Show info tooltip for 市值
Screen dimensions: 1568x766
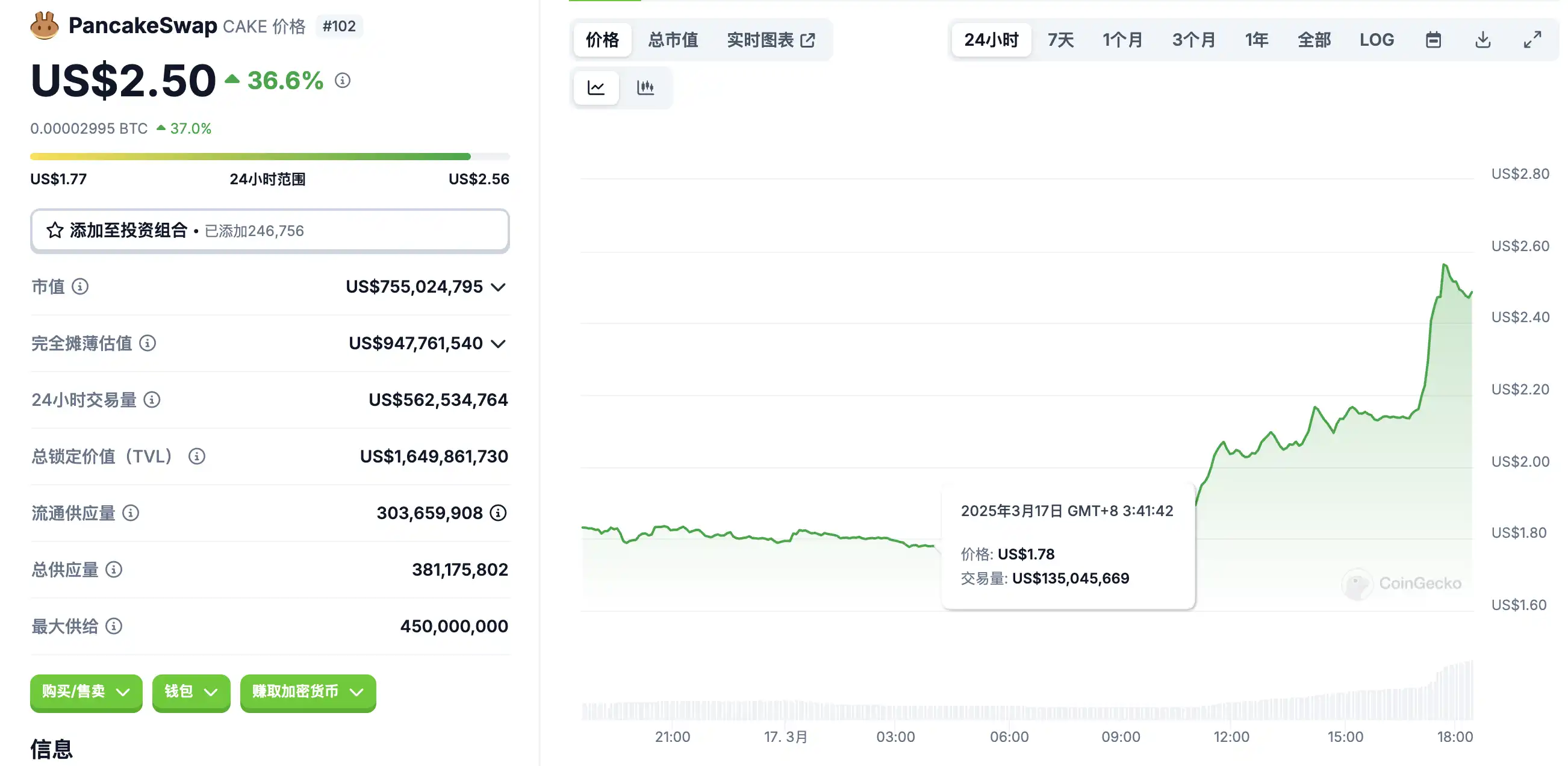(x=79, y=286)
